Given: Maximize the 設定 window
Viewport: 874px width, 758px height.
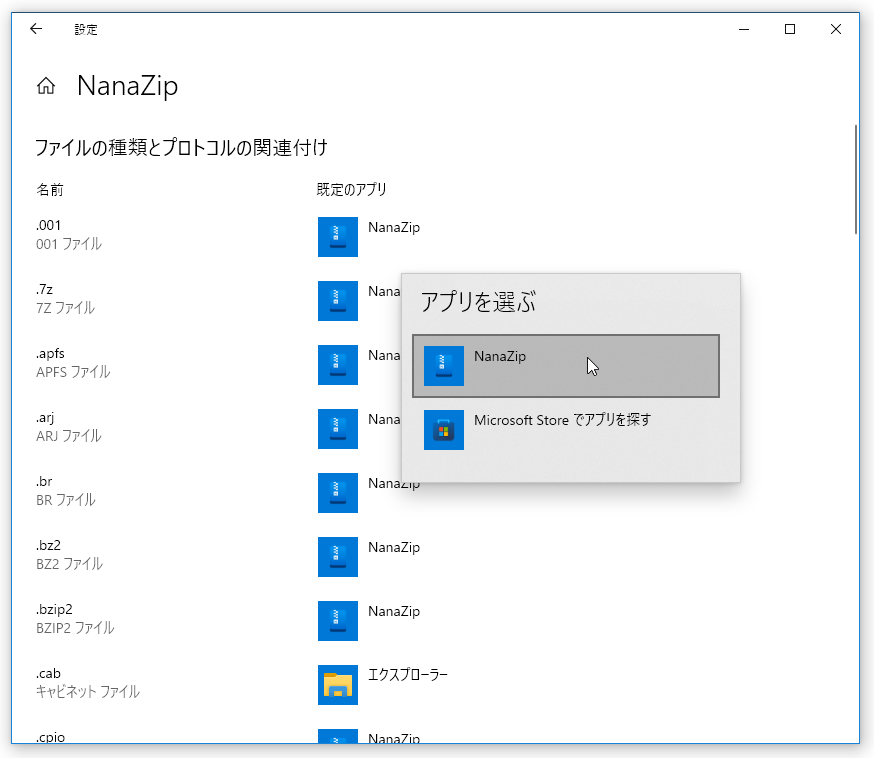Looking at the screenshot, I should 790,29.
